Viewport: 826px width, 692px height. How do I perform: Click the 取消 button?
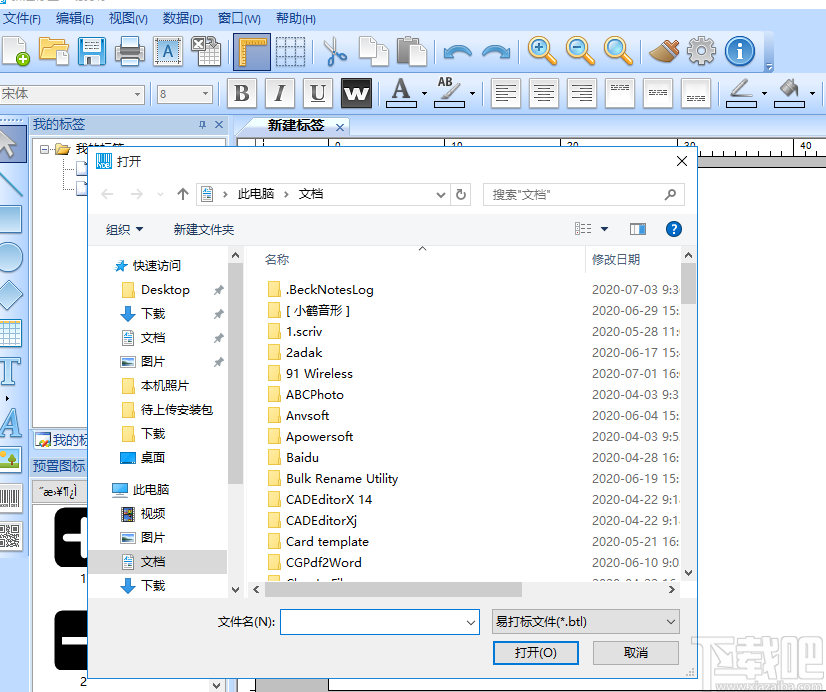635,653
